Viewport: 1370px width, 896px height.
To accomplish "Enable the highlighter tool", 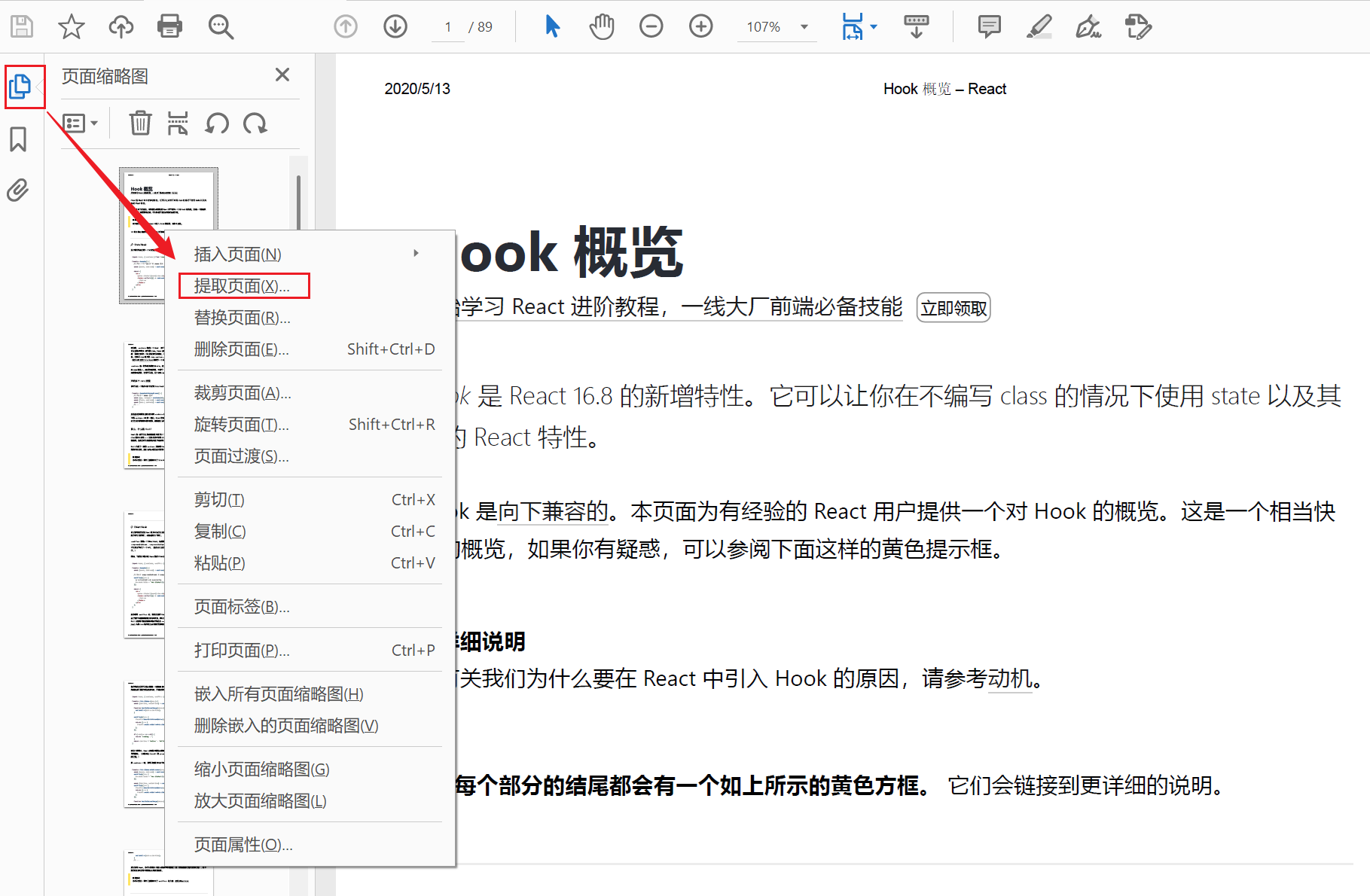I will (x=1038, y=26).
